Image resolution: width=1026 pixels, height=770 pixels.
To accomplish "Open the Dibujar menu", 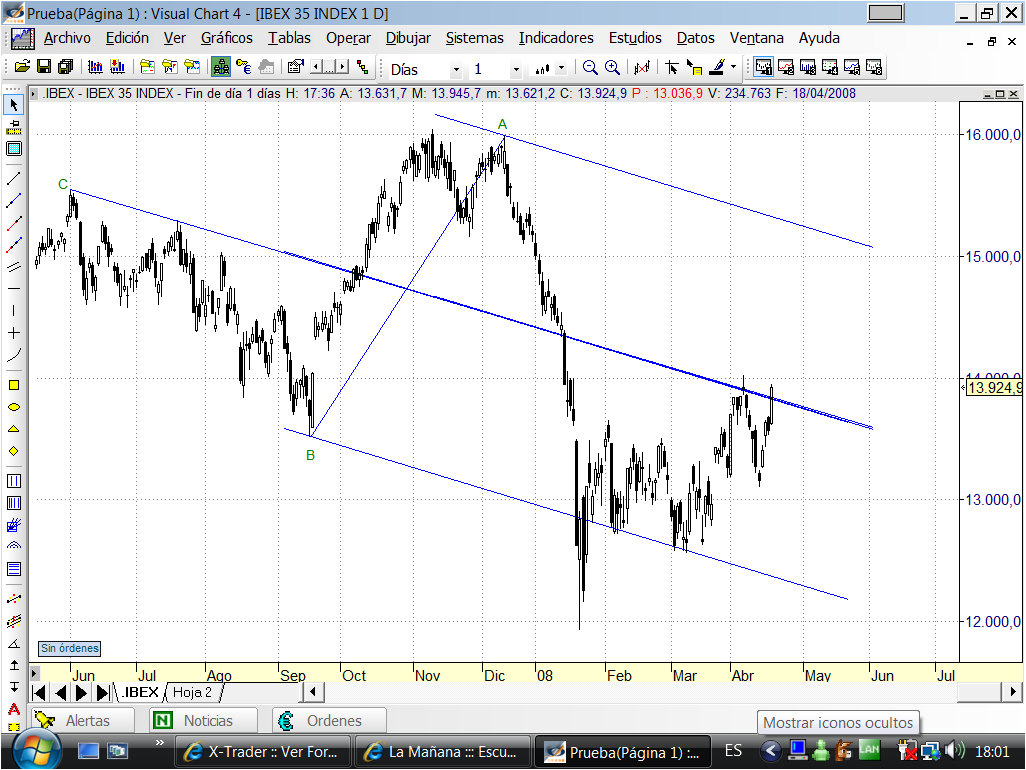I will coord(408,38).
